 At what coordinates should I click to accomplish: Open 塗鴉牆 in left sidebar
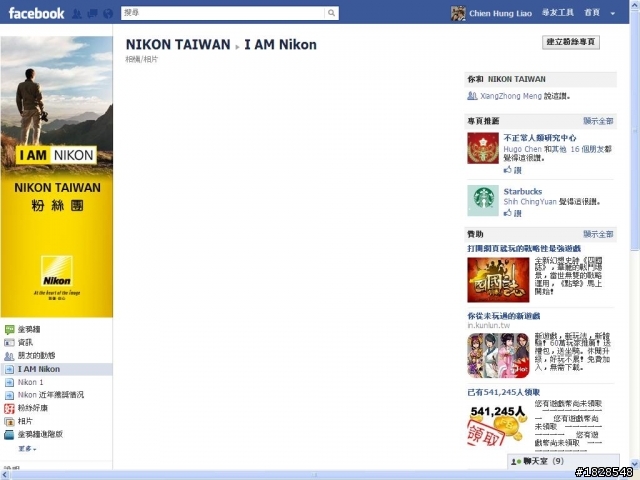click(x=29, y=329)
